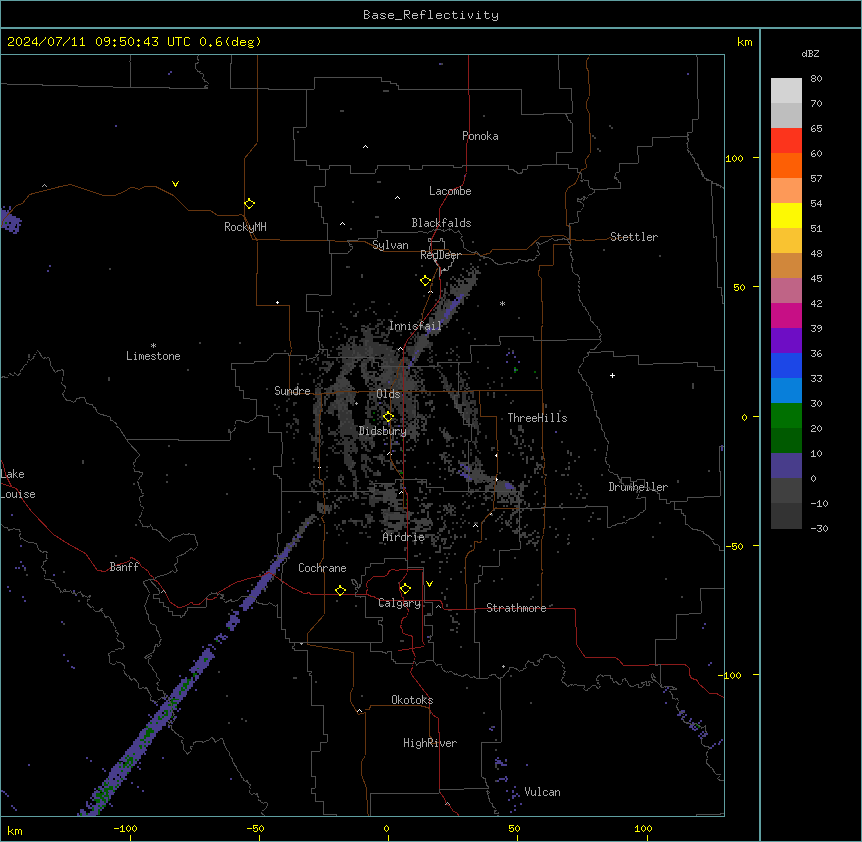Click the legend value 80
The width and height of the screenshot is (862, 842).
click(x=816, y=79)
